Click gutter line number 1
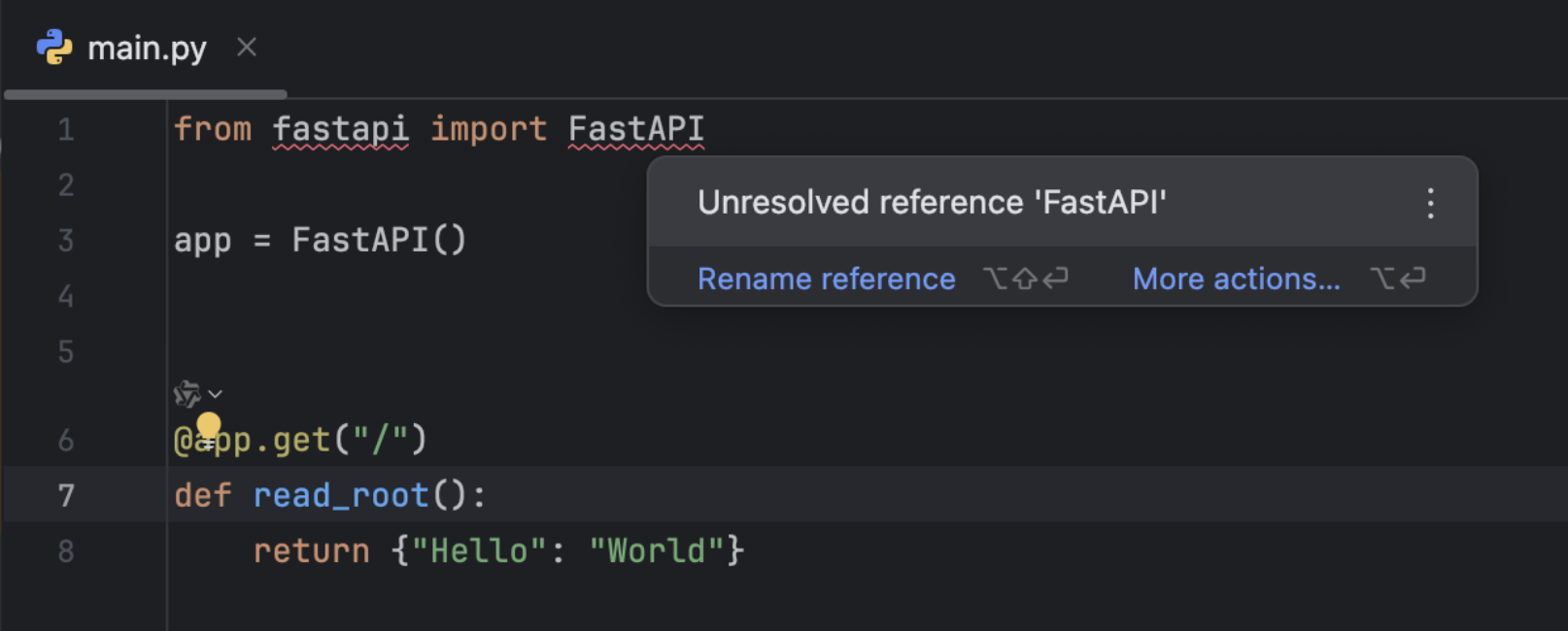Screen dimensions: 1568x631 (66, 129)
